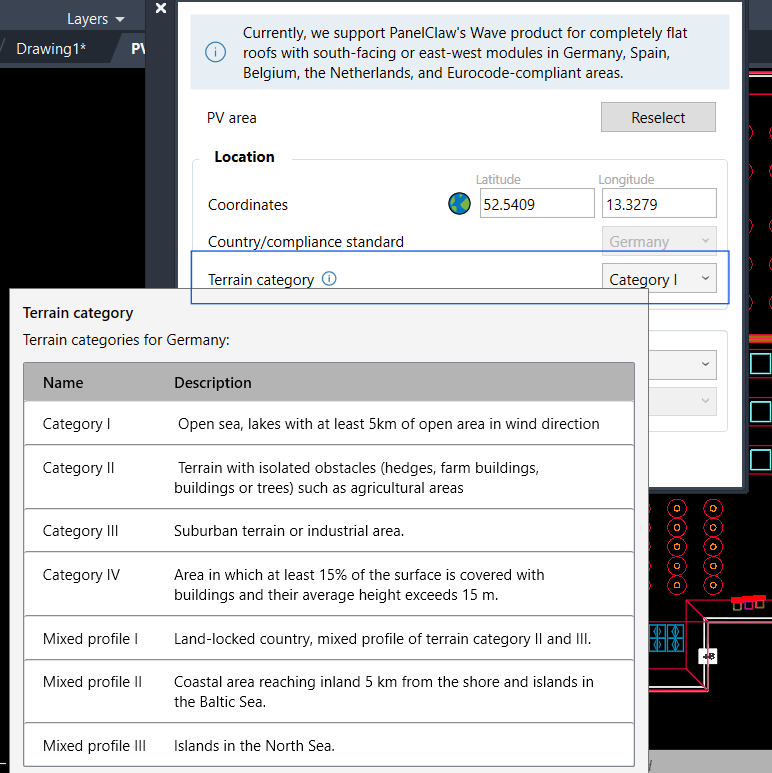Click the info icon beside Terrain category
The image size is (772, 773).
tap(329, 279)
